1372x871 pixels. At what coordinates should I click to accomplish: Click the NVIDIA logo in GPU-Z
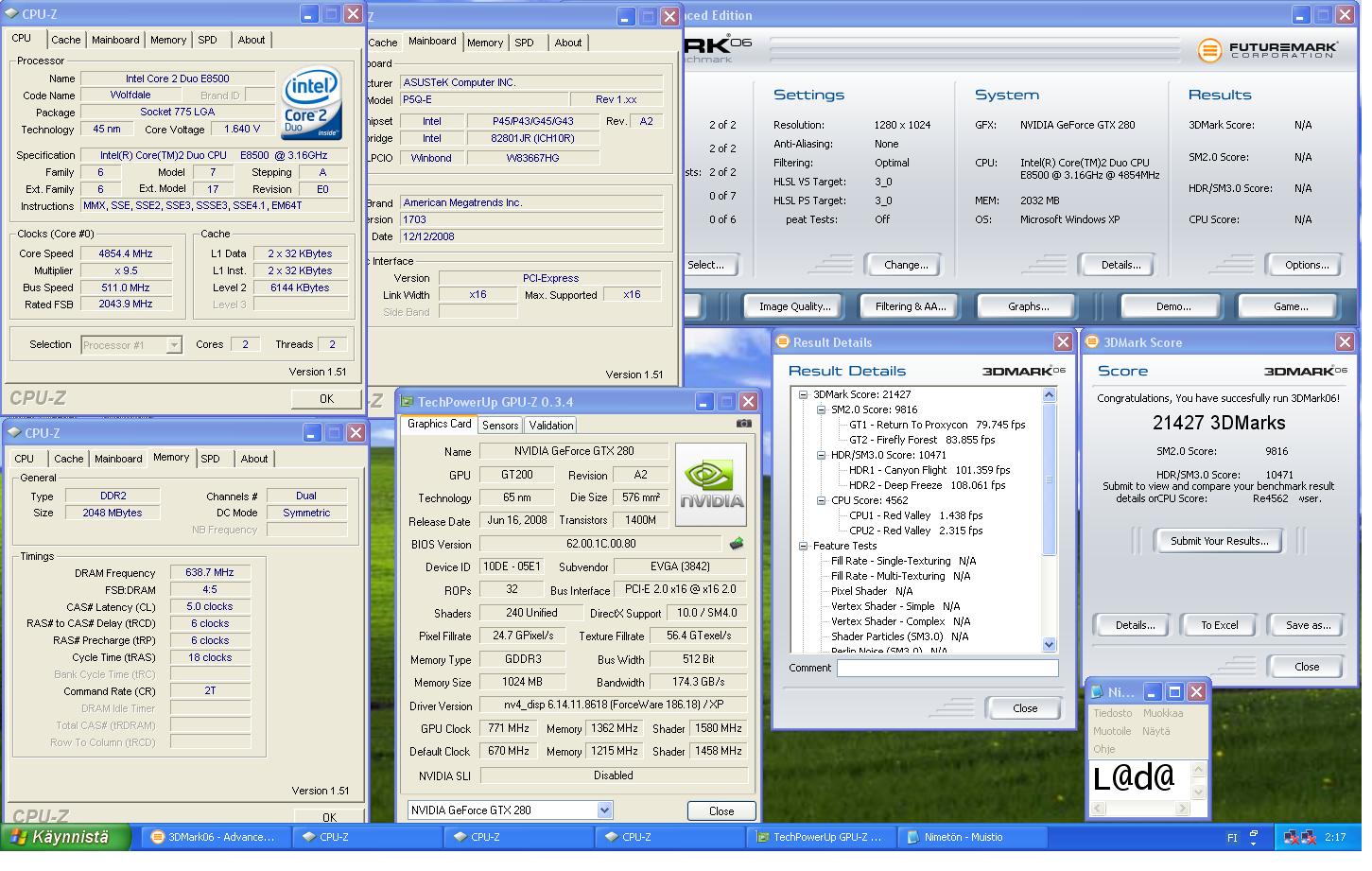[x=711, y=484]
